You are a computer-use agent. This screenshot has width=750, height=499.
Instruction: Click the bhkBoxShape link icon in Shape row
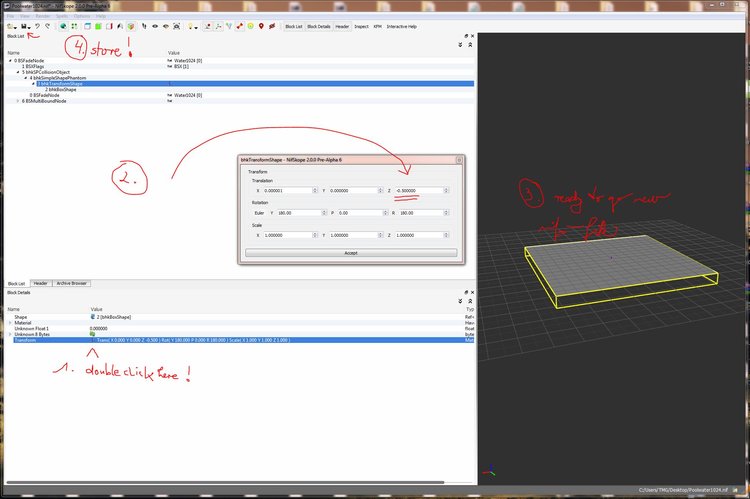93,317
